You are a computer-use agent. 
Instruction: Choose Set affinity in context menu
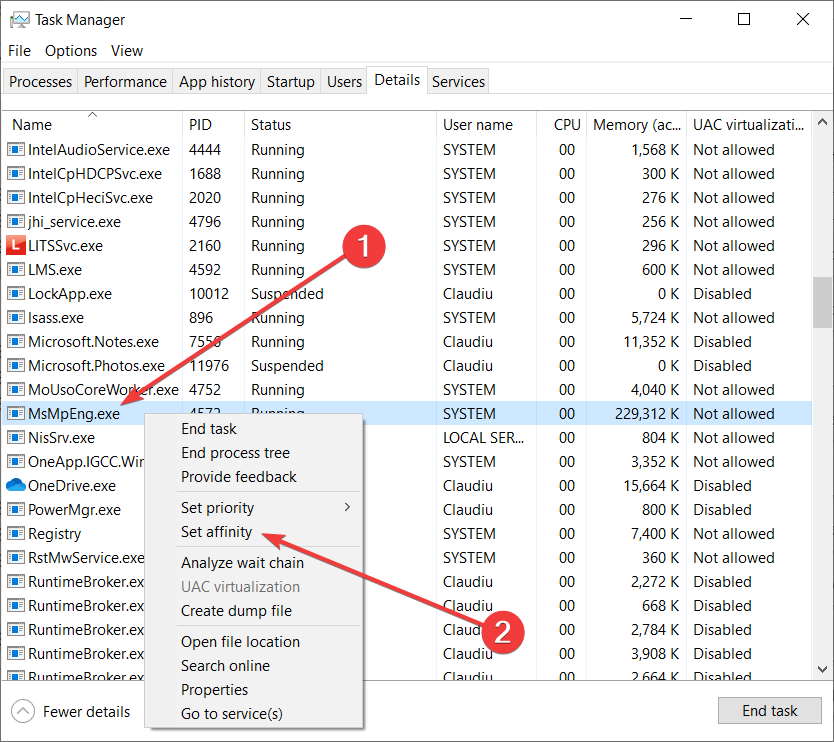click(217, 532)
